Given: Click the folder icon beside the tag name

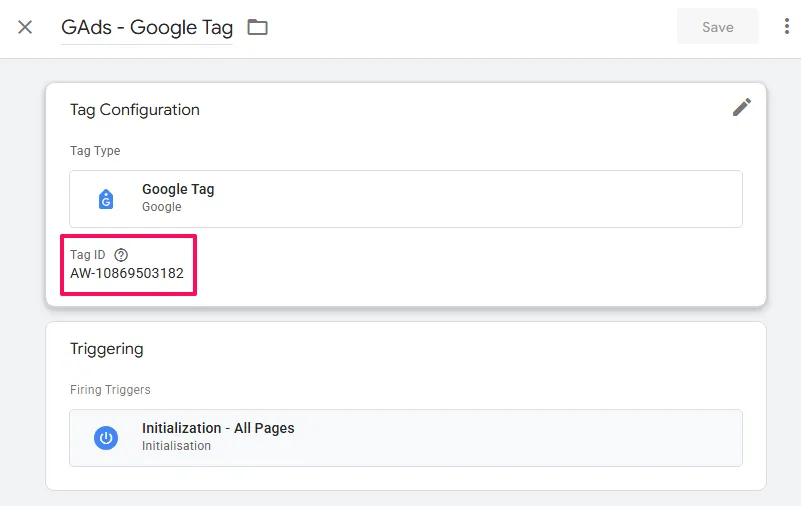Looking at the screenshot, I should coord(258,27).
